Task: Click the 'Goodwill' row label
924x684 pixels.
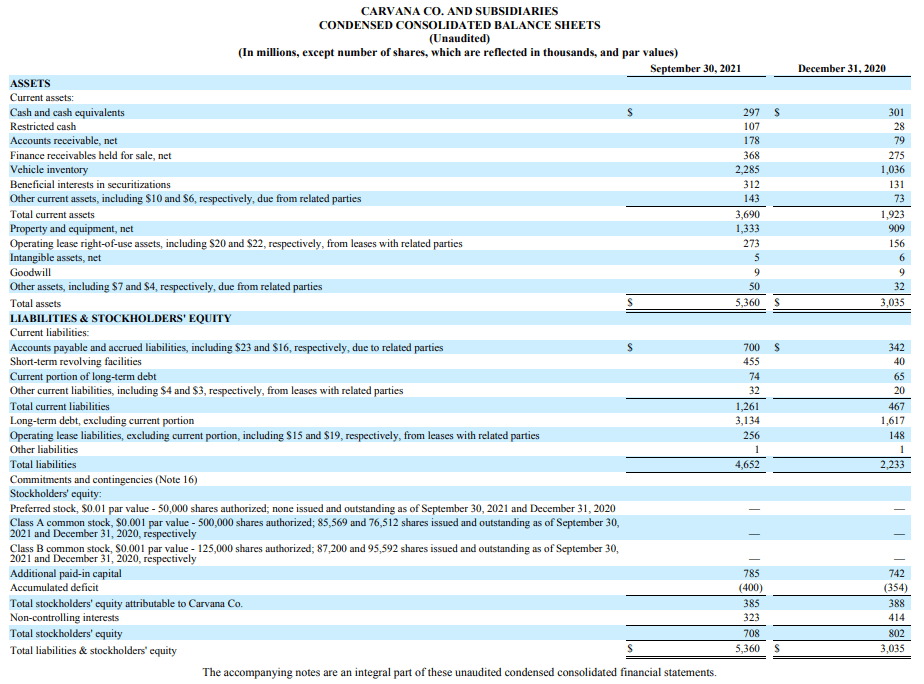Action: pos(30,272)
